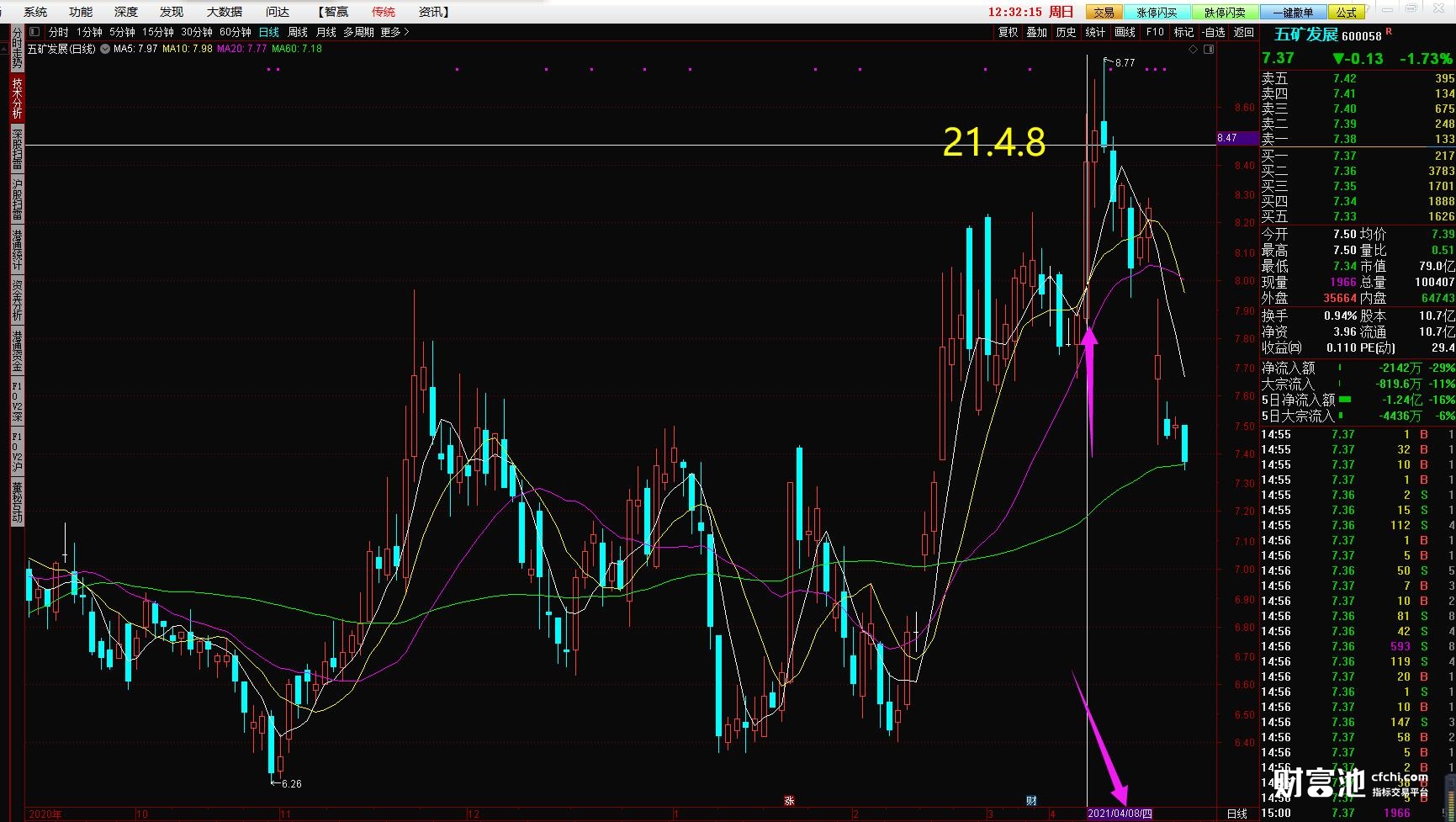Toggle the left panel icon beside 分时
This screenshot has height=822, width=1456.
33,32
